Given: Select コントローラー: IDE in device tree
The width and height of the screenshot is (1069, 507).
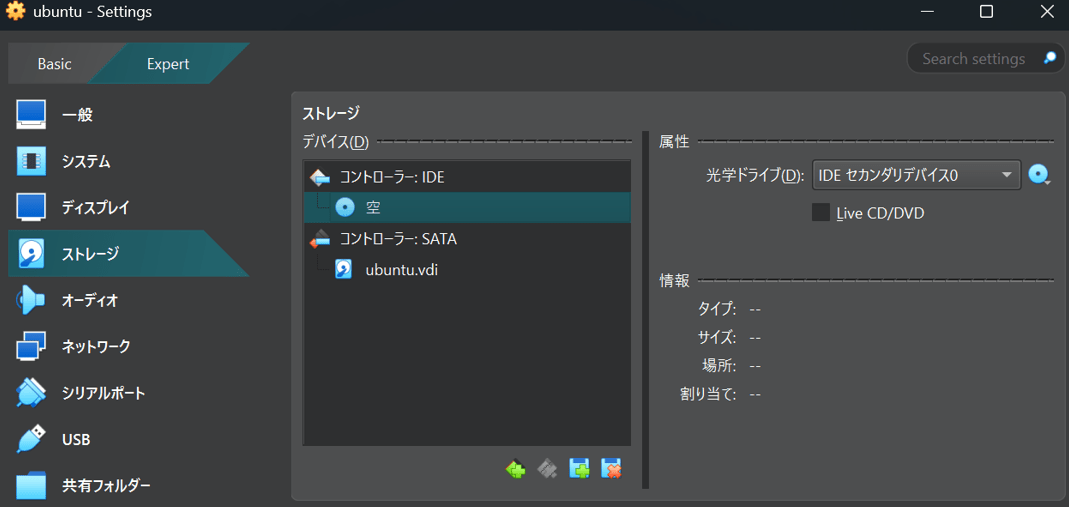Looking at the screenshot, I should click(x=466, y=177).
